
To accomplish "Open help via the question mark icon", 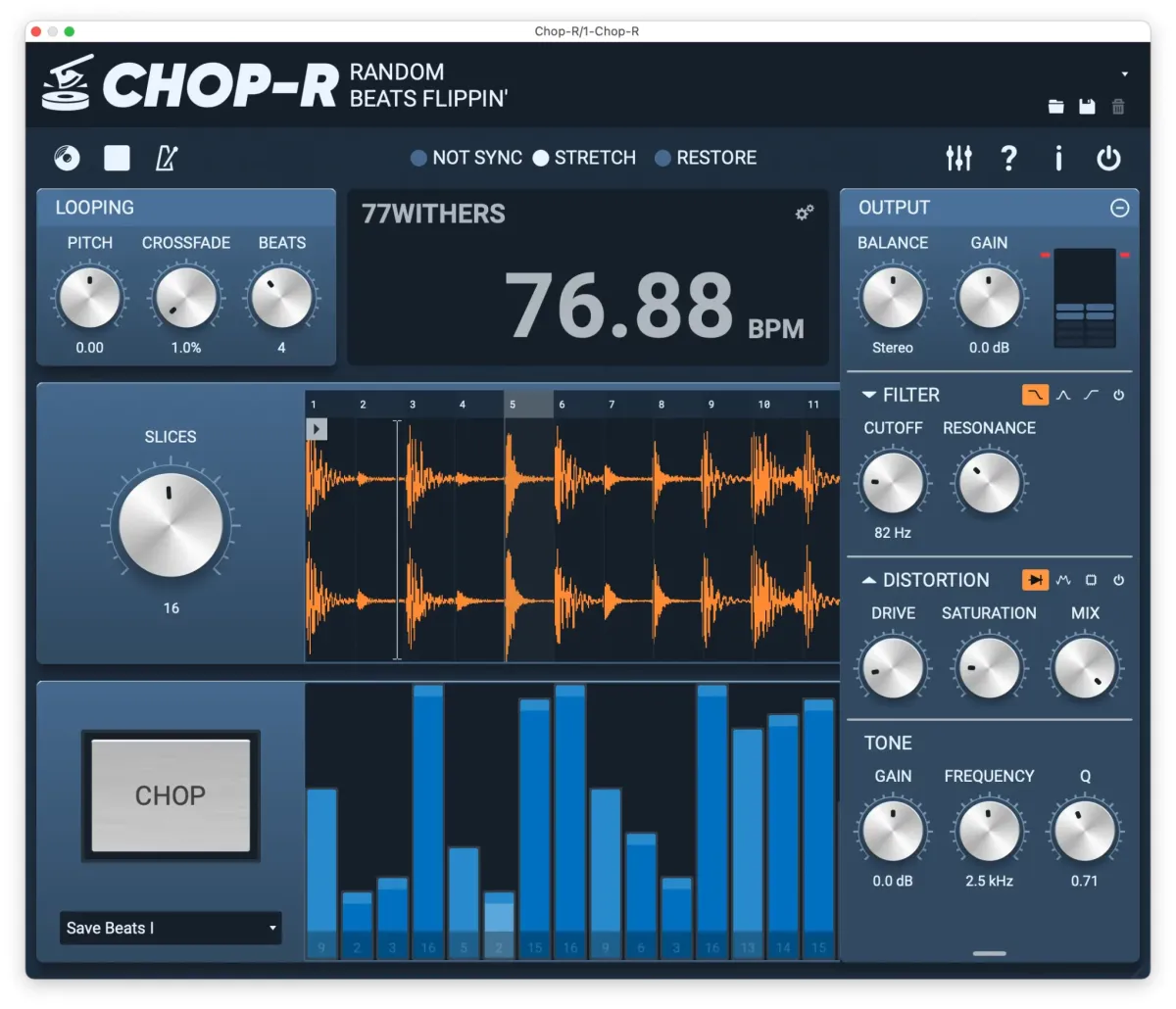I will click(1008, 158).
